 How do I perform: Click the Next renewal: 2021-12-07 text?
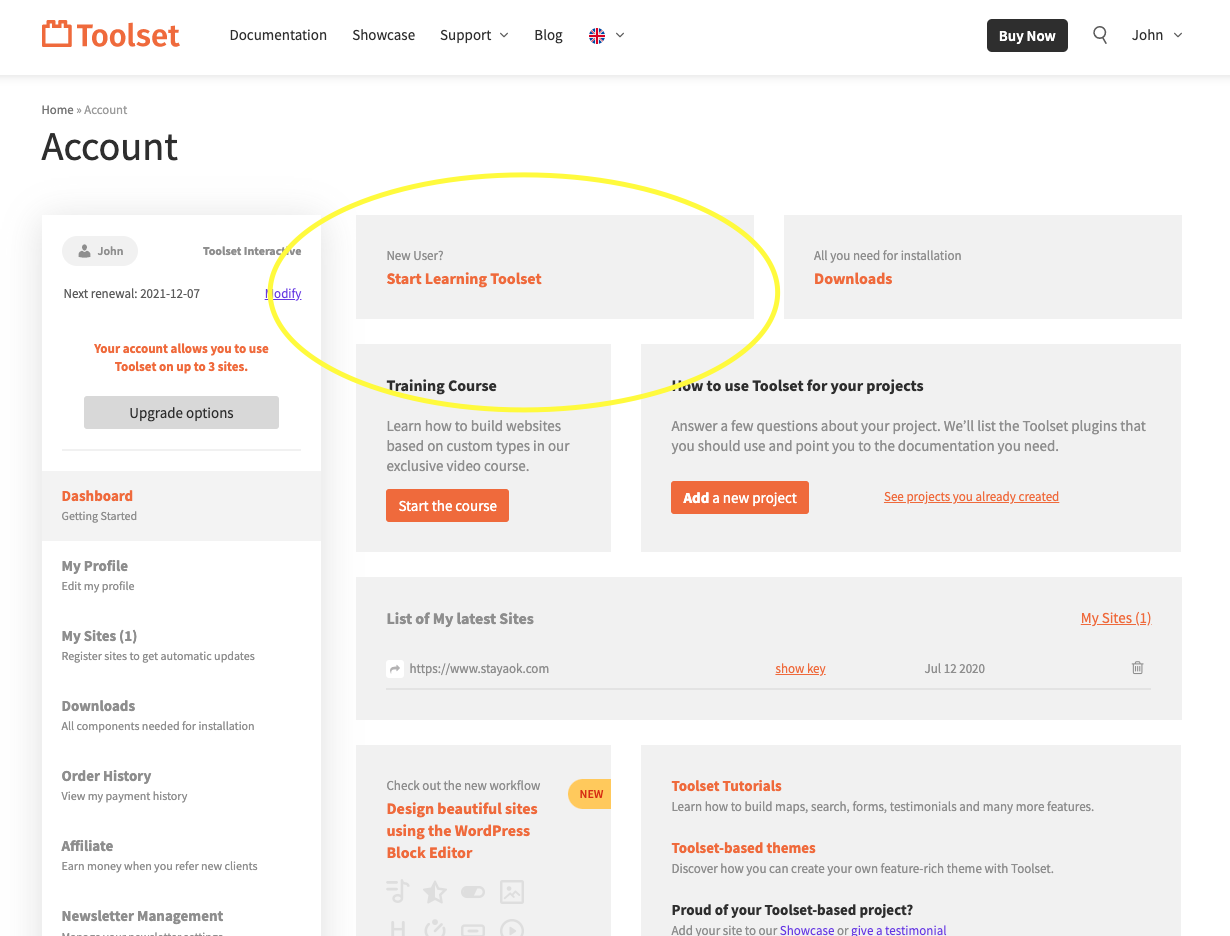coord(132,294)
